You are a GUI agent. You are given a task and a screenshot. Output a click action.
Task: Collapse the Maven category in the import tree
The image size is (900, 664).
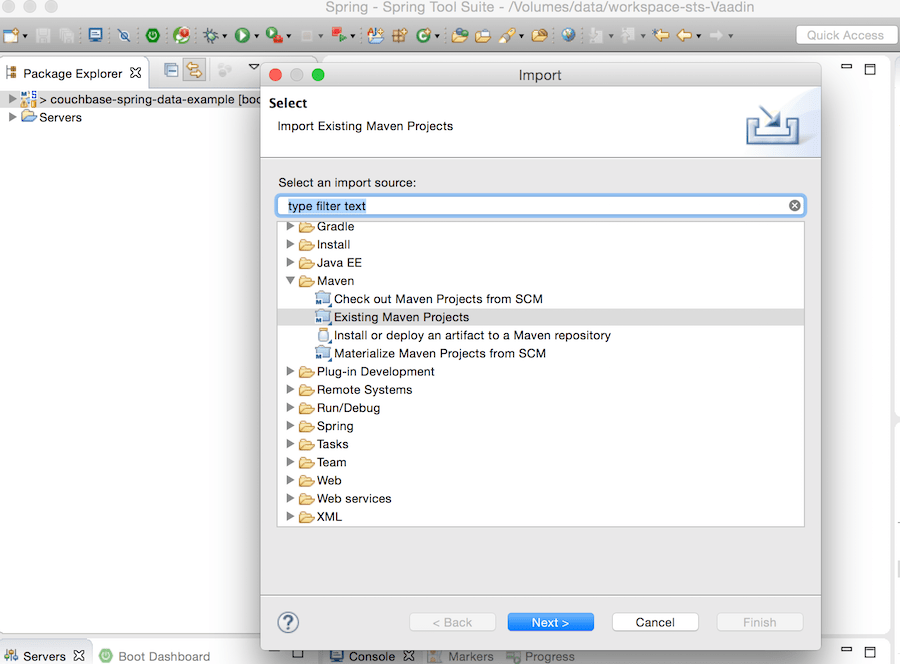pos(290,280)
